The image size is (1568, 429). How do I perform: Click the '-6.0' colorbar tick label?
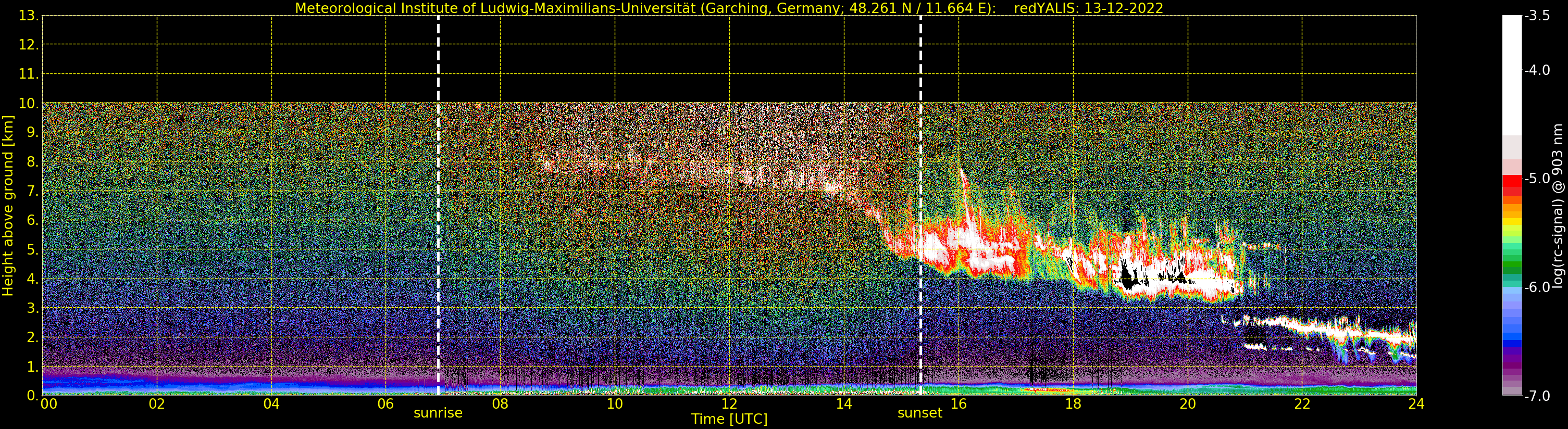pos(1537,287)
